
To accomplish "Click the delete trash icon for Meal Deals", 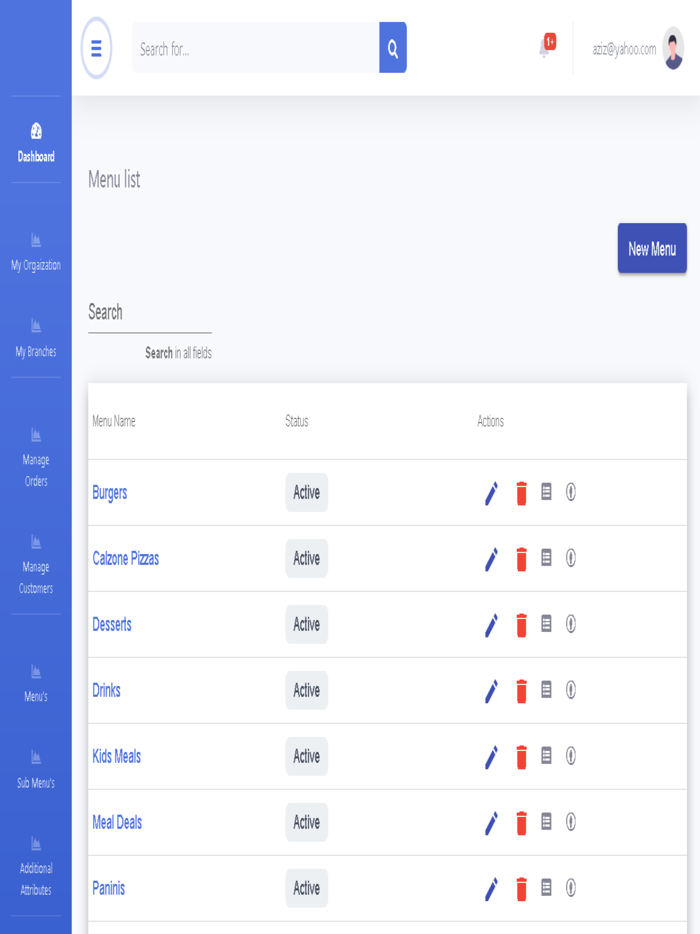I will pos(521,822).
